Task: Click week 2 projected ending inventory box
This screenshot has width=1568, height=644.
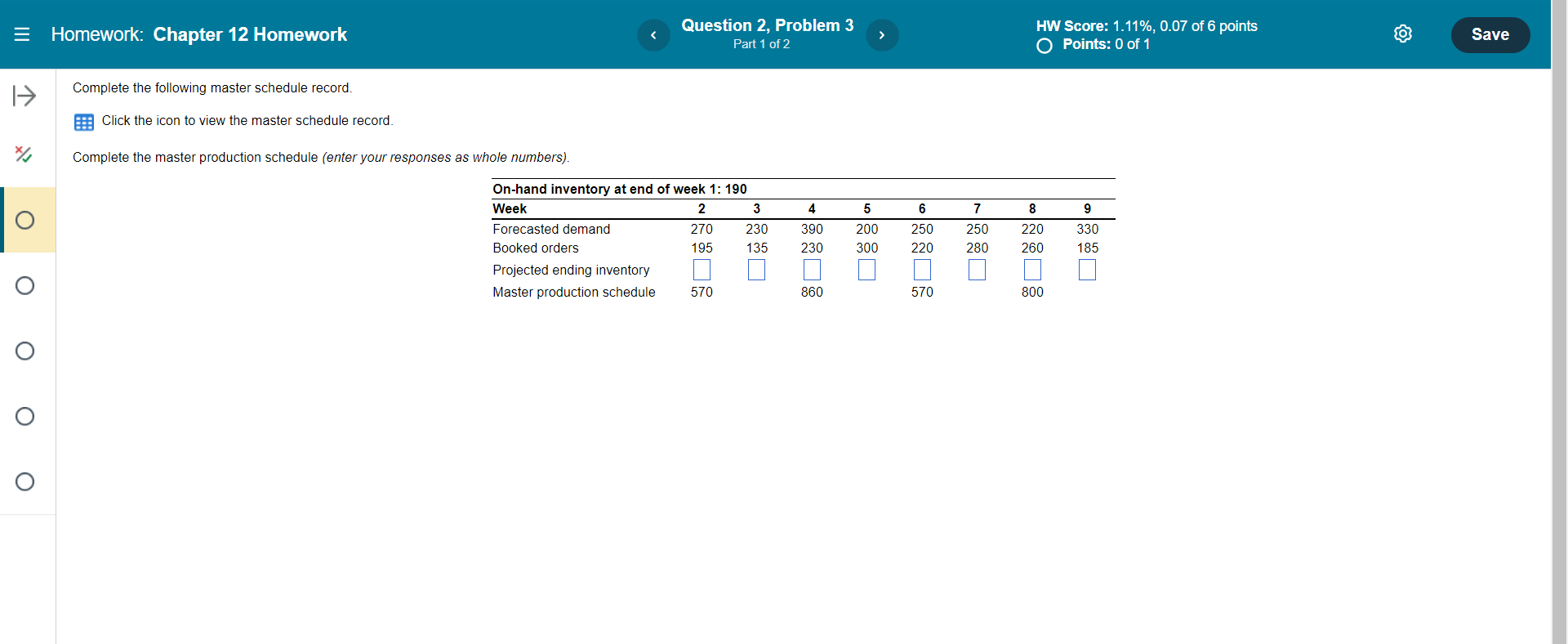Action: tap(702, 270)
